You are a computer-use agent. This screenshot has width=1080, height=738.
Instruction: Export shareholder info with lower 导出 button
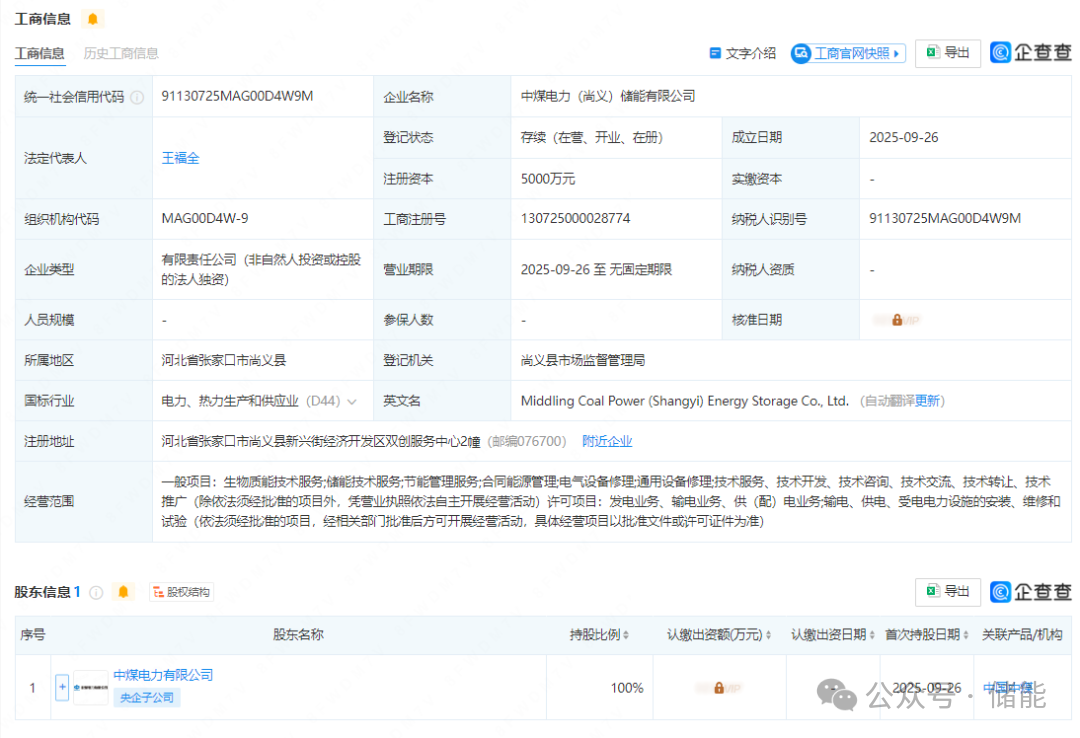click(947, 591)
